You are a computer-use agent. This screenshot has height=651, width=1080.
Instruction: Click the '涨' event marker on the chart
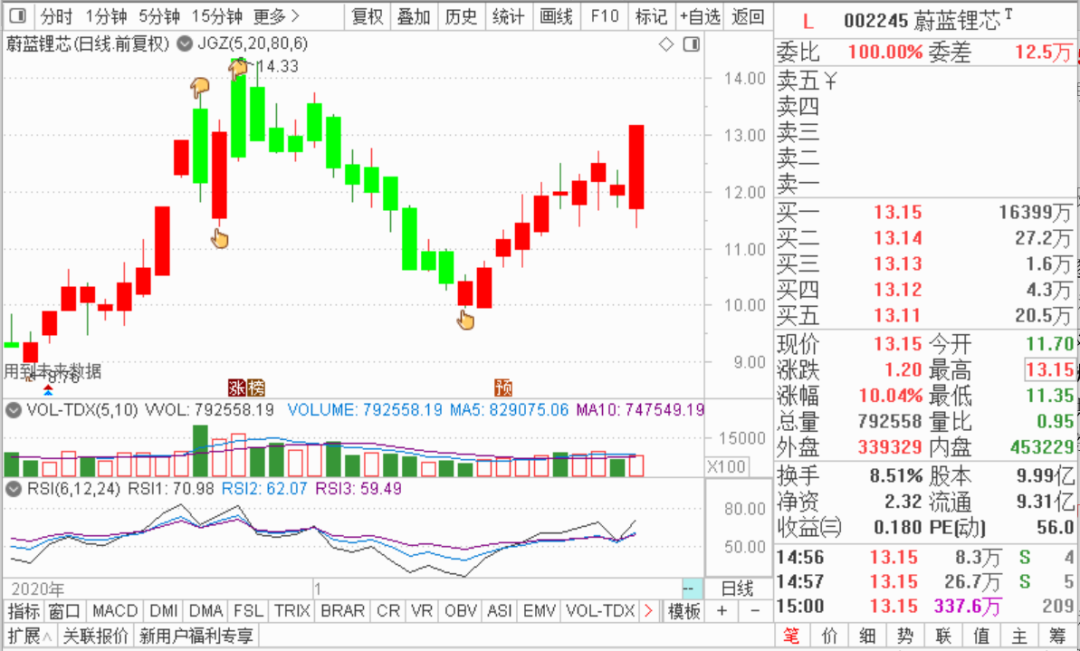coord(237,388)
